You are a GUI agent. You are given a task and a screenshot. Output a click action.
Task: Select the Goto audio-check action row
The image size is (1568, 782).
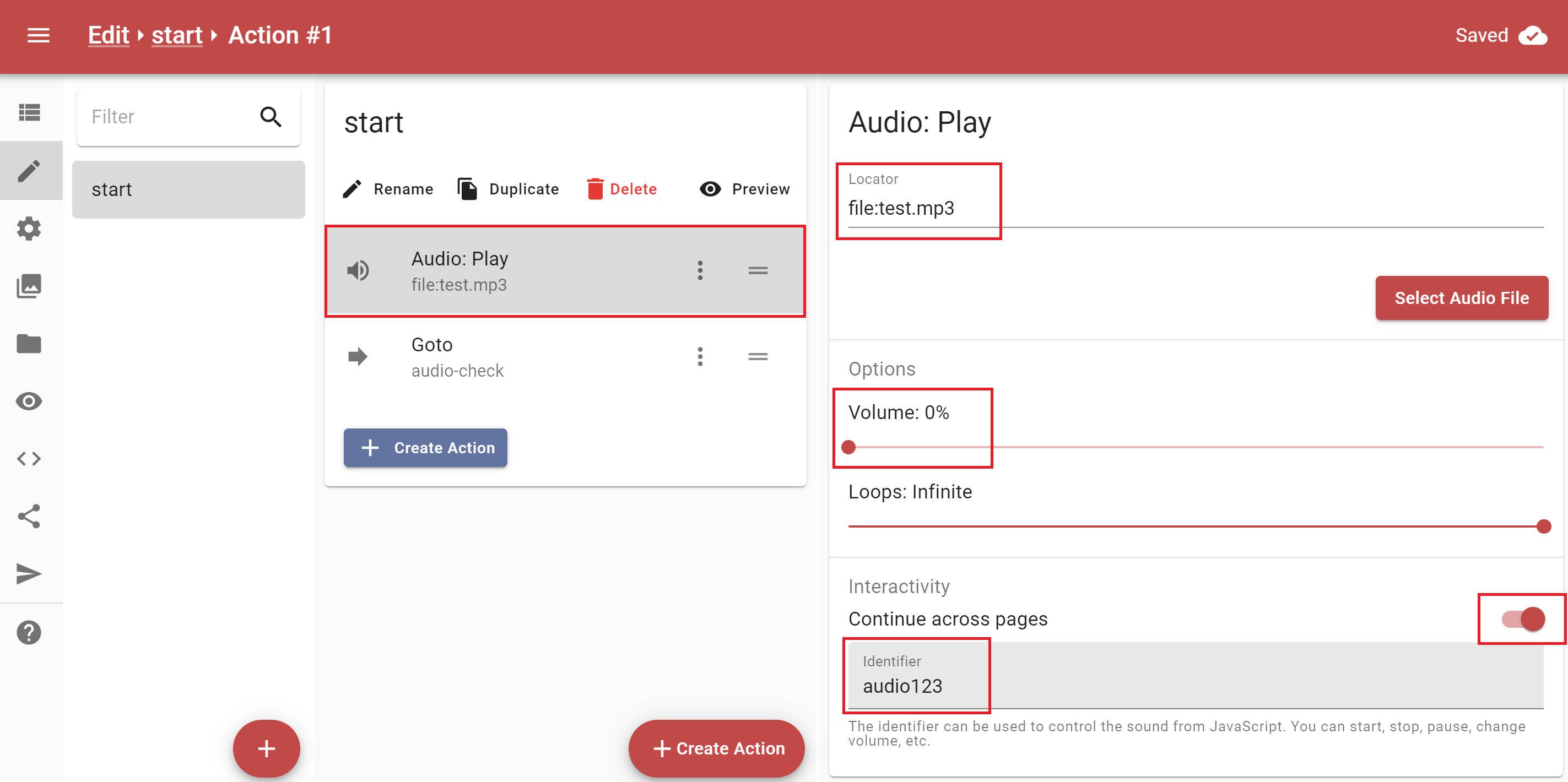[565, 357]
